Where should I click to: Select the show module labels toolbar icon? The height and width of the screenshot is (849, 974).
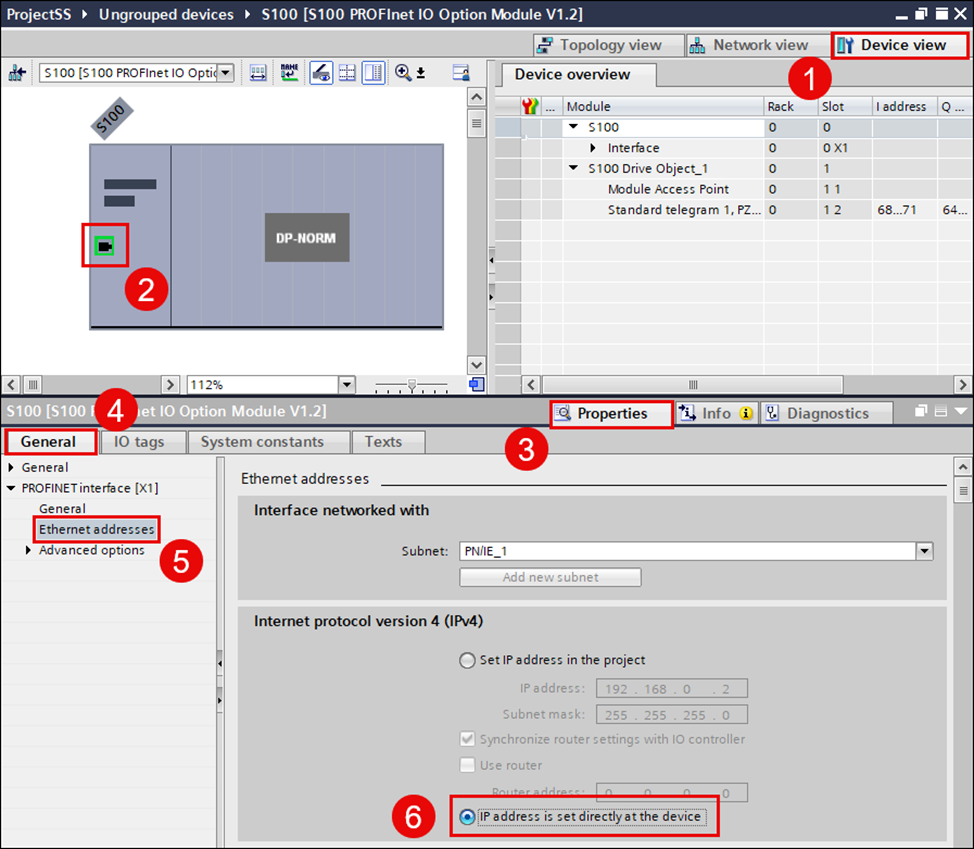[288, 74]
